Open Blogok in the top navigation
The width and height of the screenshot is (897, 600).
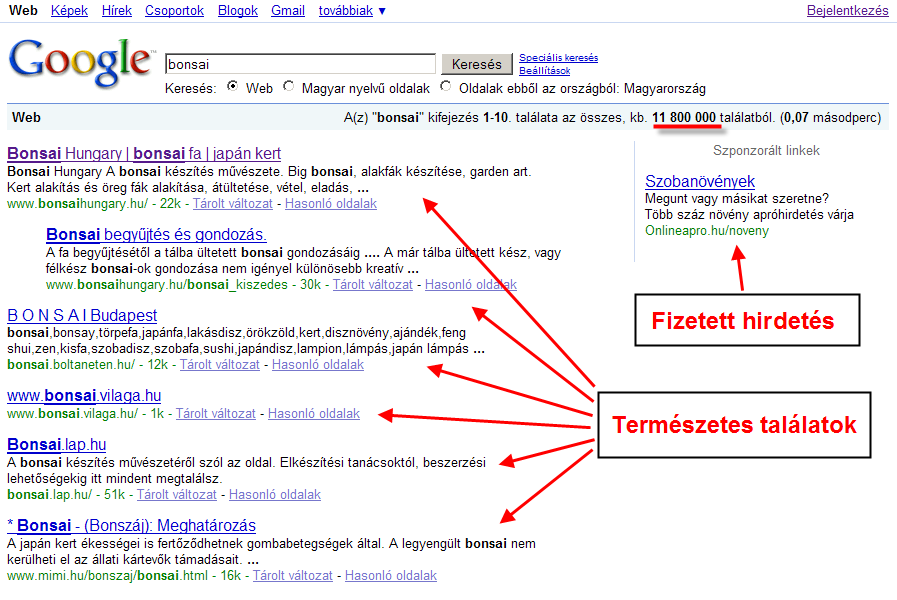[x=238, y=10]
